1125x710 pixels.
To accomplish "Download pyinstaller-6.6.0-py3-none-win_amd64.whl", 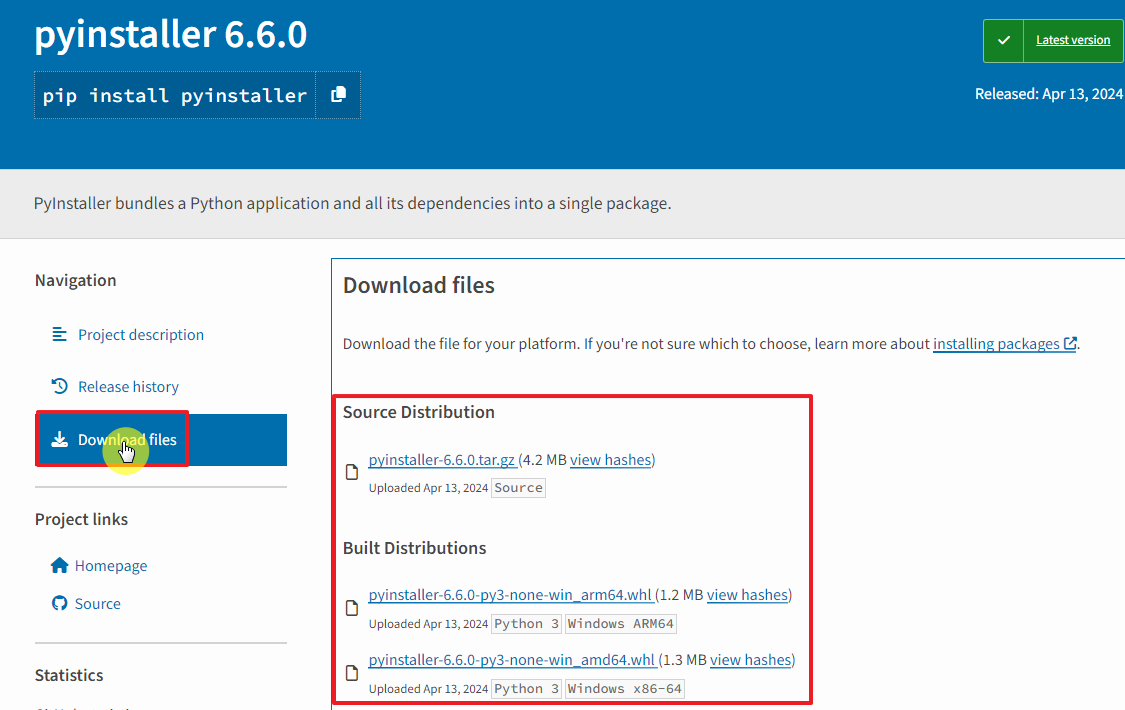I will coord(512,660).
